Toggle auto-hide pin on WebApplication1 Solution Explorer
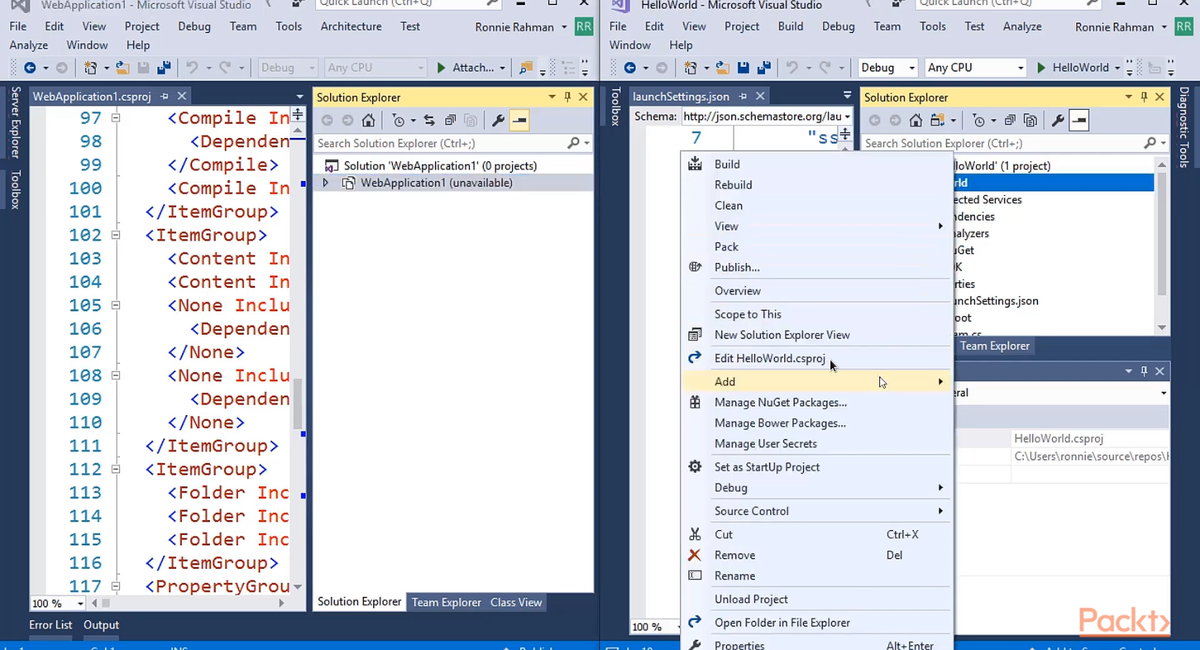 (568, 97)
